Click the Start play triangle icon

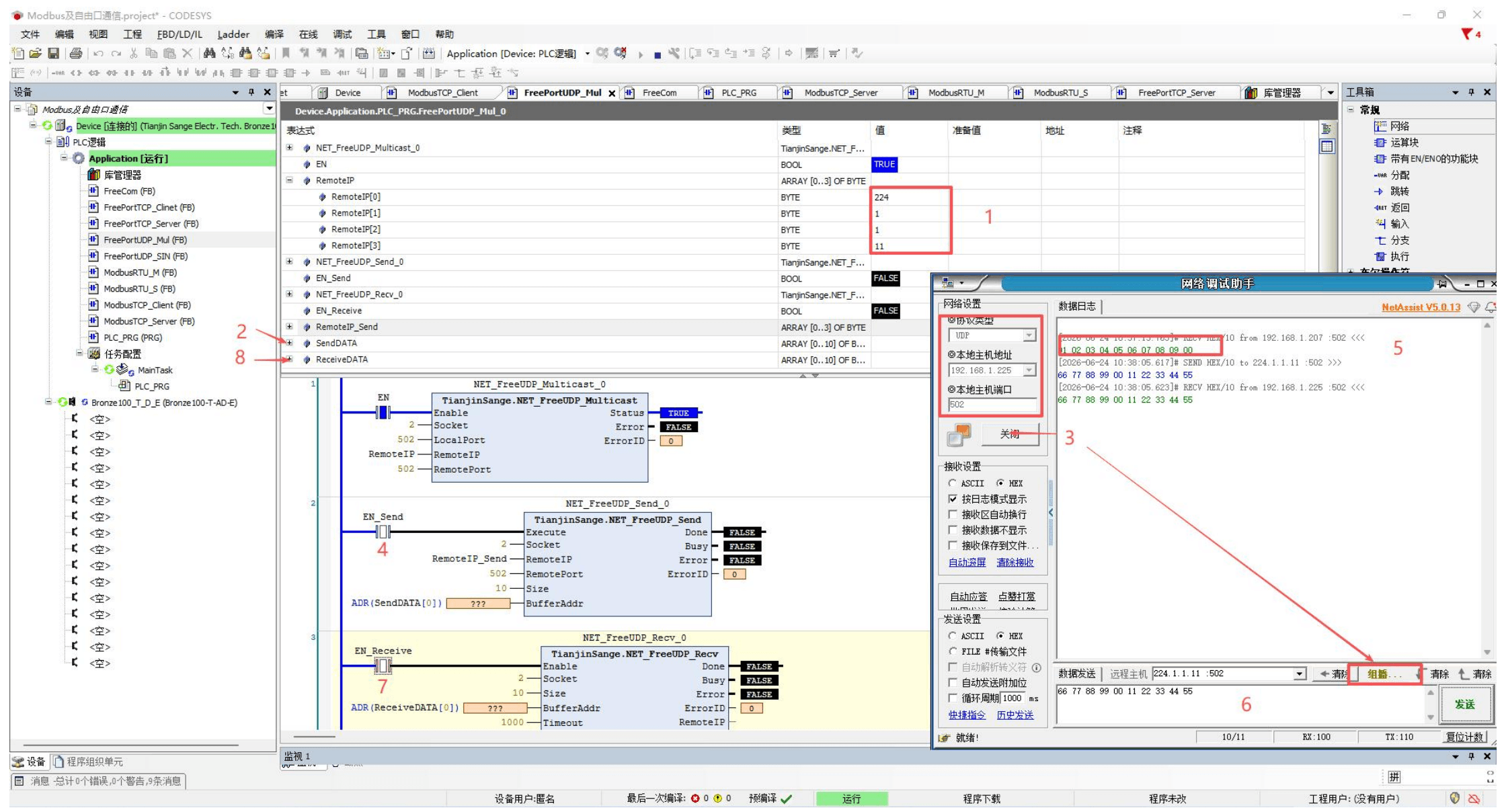point(641,54)
